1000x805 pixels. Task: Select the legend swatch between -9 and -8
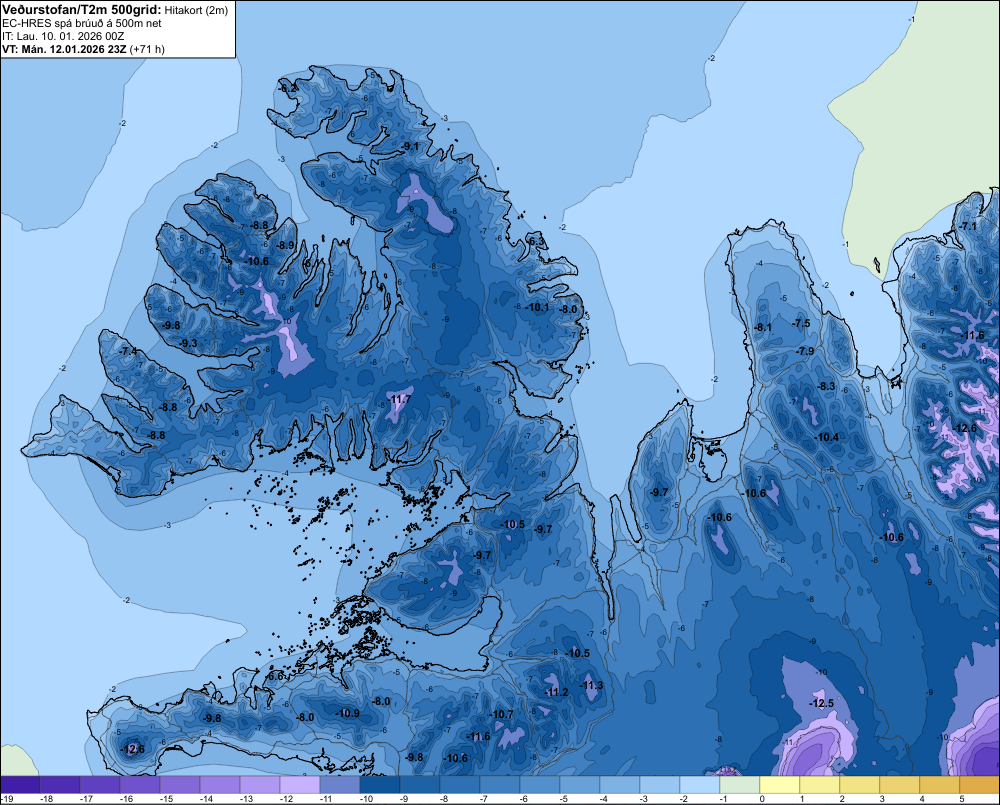pos(420,785)
